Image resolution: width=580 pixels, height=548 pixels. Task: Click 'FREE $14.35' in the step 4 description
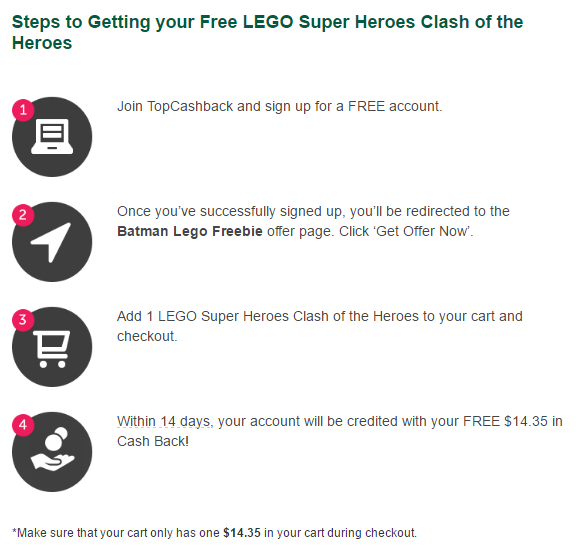click(505, 421)
